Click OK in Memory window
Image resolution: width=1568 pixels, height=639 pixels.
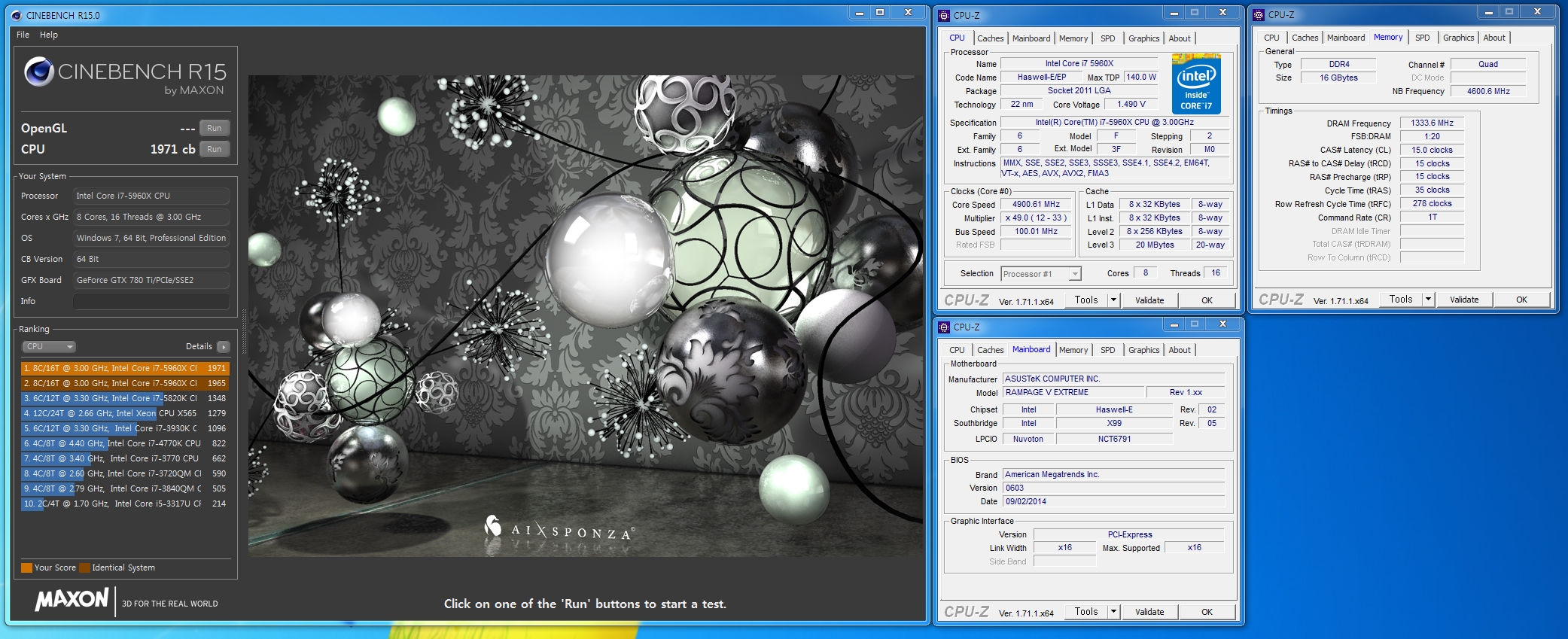(1521, 300)
